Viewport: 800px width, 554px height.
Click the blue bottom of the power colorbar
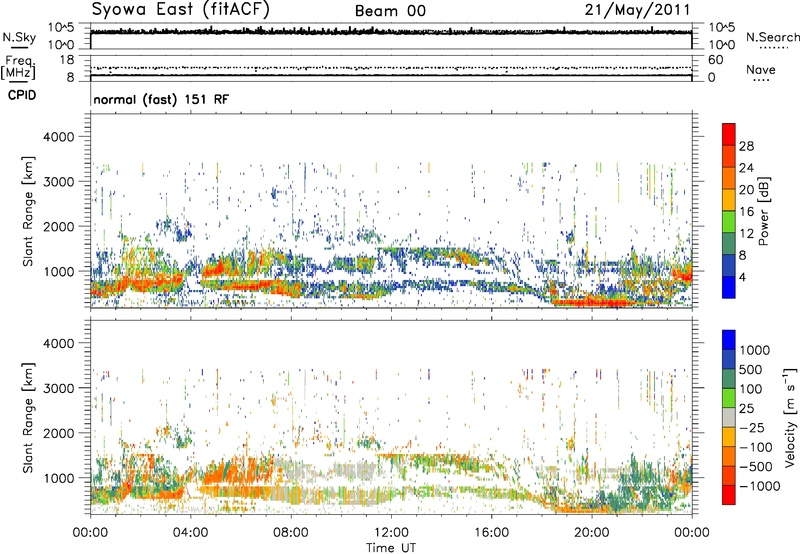point(729,287)
